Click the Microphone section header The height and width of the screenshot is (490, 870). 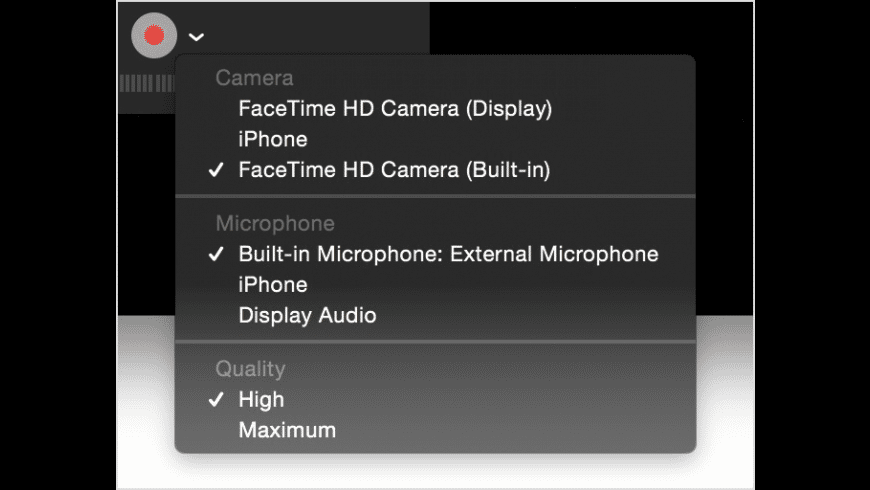click(275, 224)
